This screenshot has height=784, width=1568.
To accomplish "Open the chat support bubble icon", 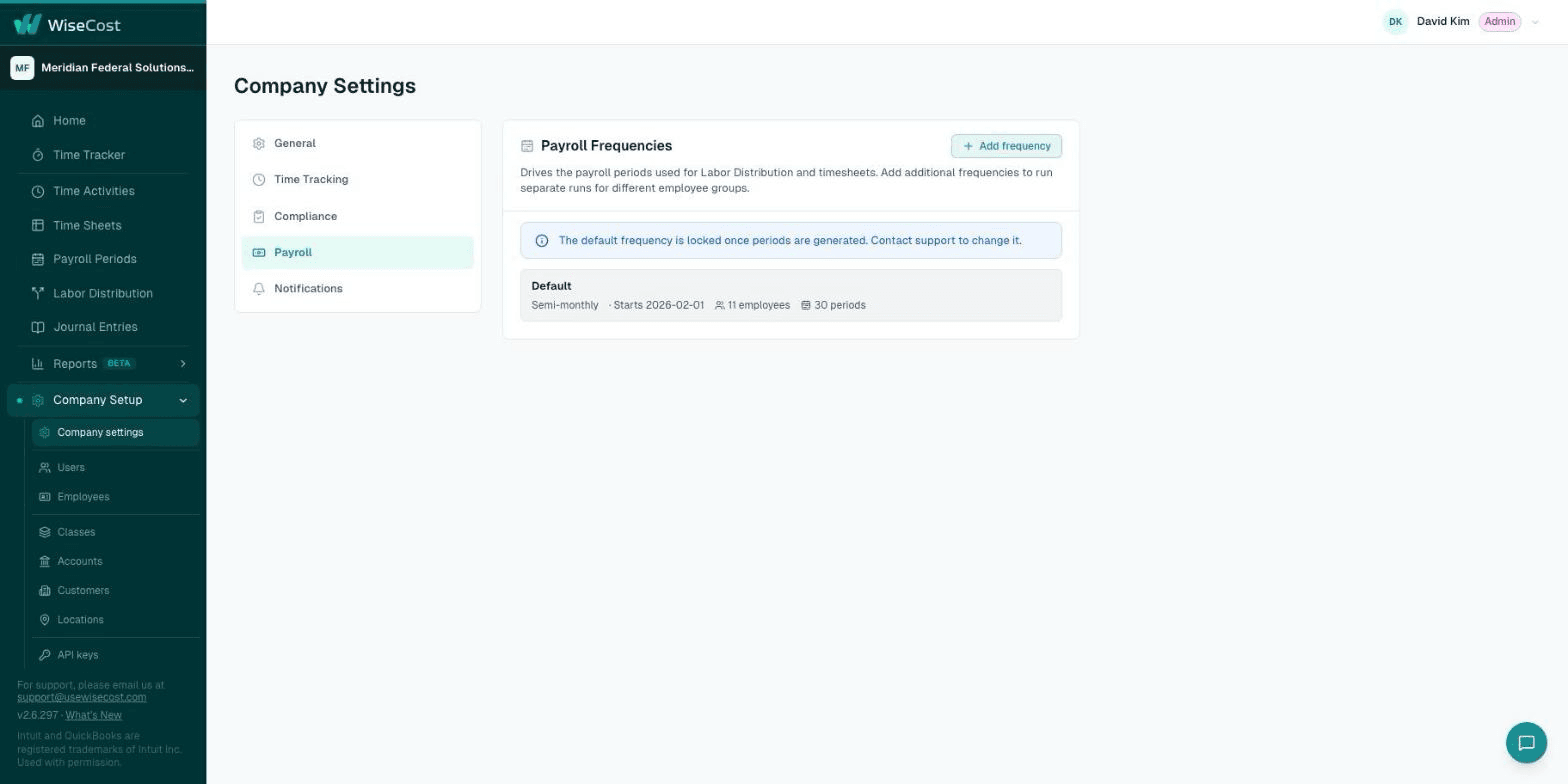I will click(x=1526, y=743).
